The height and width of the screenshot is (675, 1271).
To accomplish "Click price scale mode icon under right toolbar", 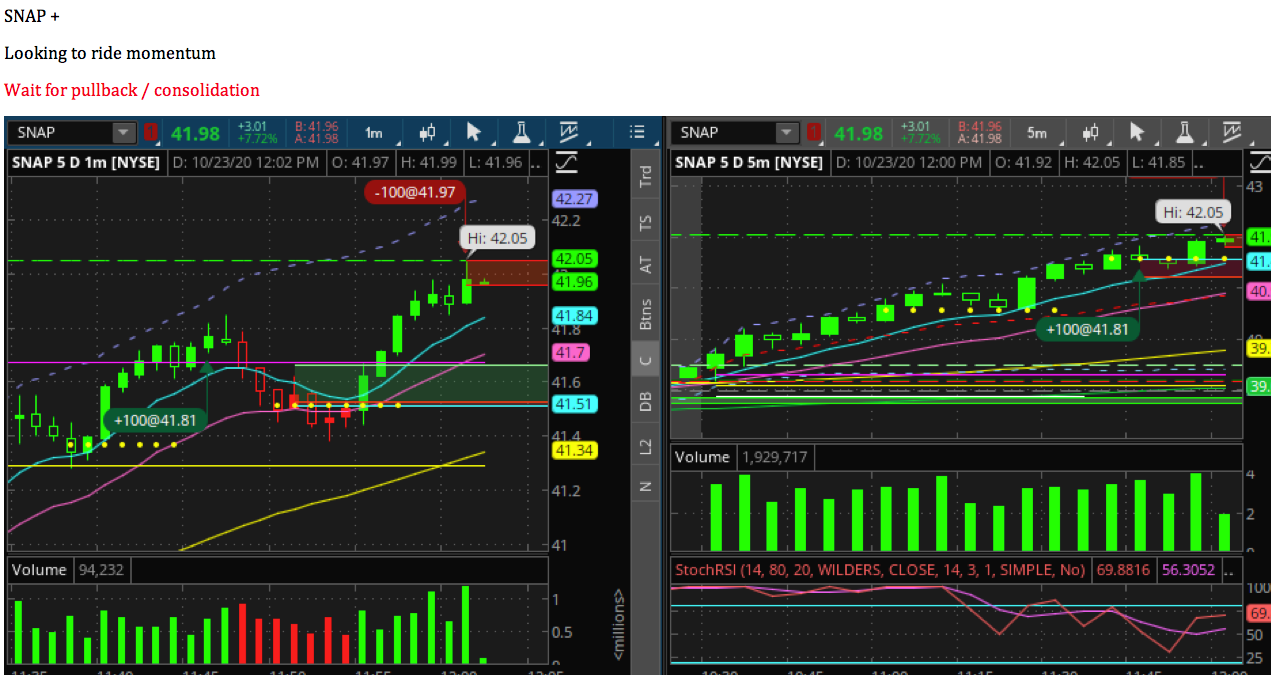I will [x=1258, y=162].
